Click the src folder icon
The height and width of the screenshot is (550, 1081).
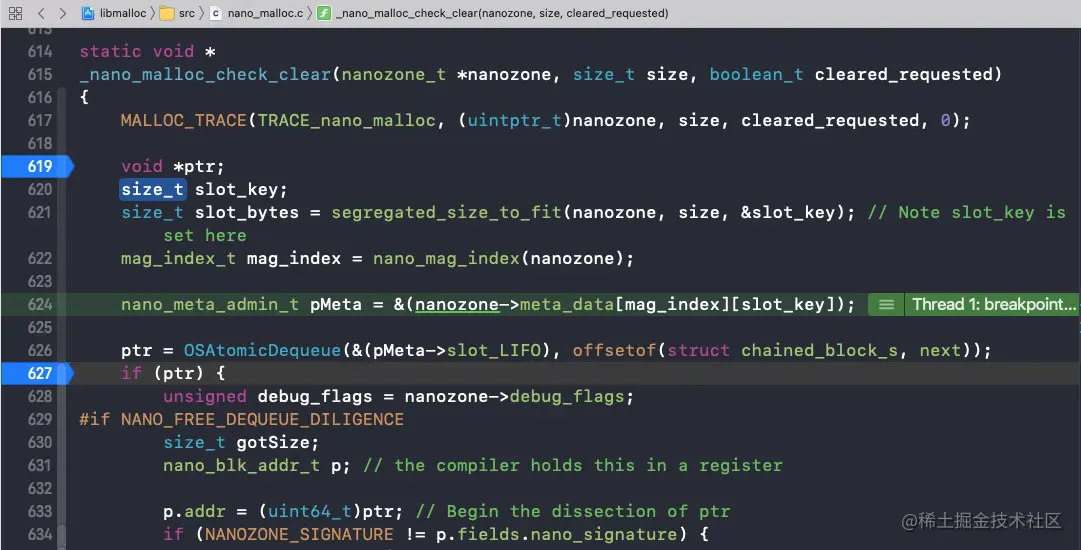pos(167,13)
